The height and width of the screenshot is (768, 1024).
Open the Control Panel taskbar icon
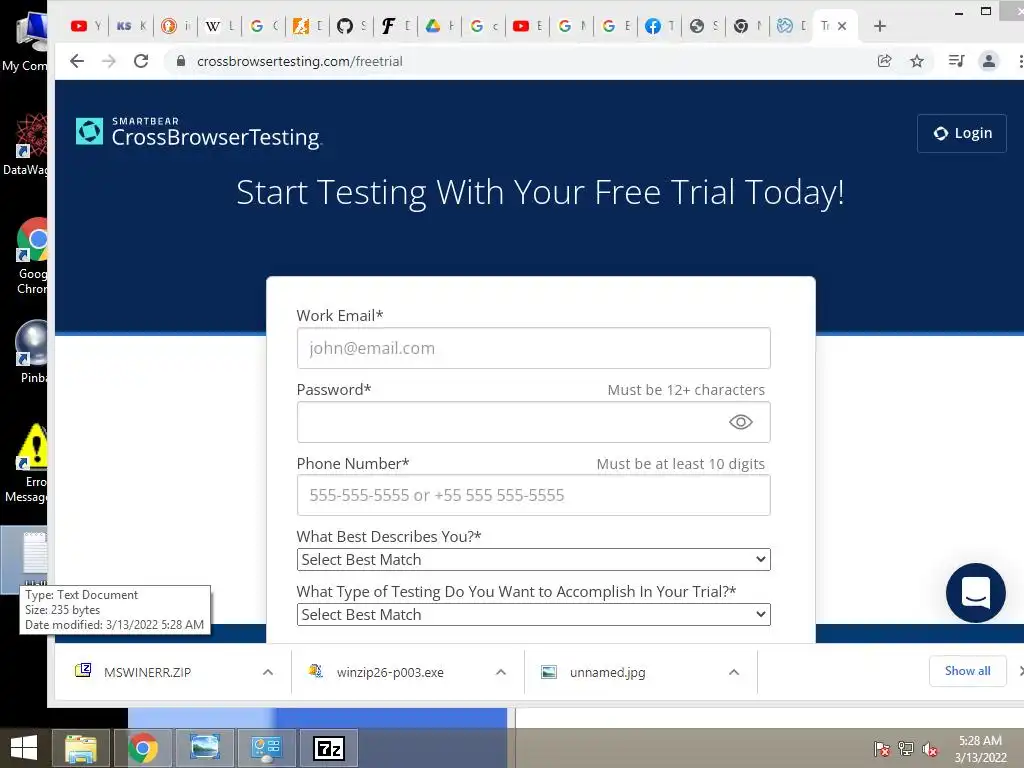click(x=266, y=748)
